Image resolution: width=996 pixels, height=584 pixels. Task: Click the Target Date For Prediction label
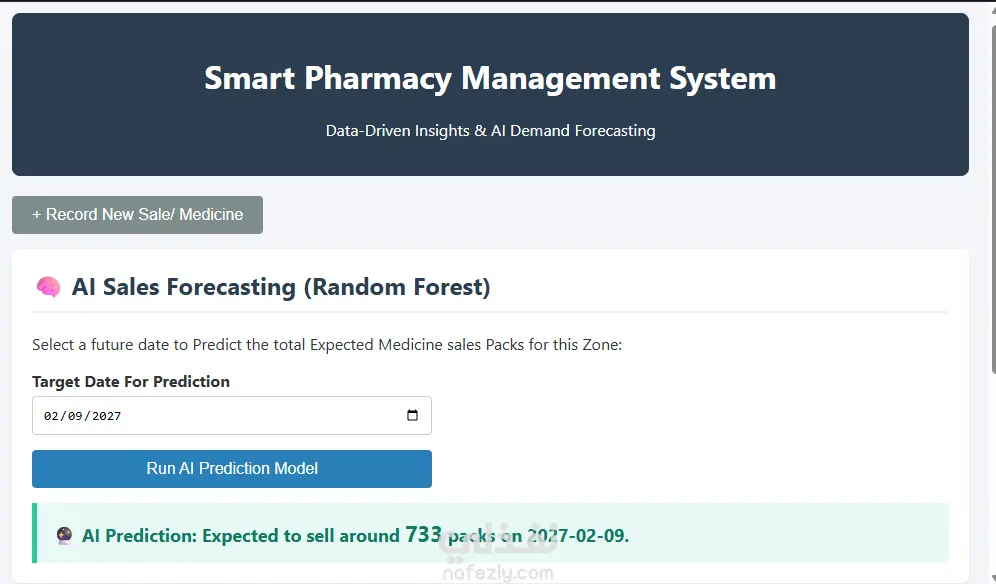point(131,382)
